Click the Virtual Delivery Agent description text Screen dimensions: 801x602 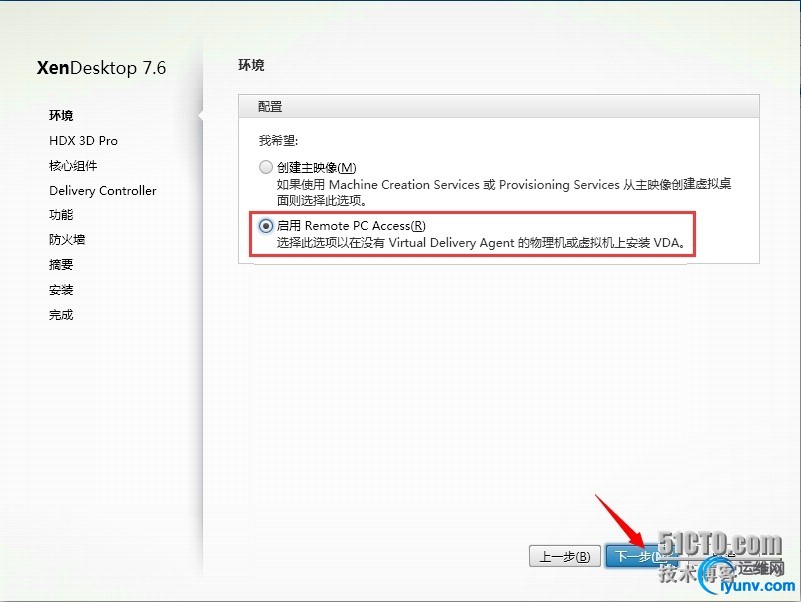481,243
